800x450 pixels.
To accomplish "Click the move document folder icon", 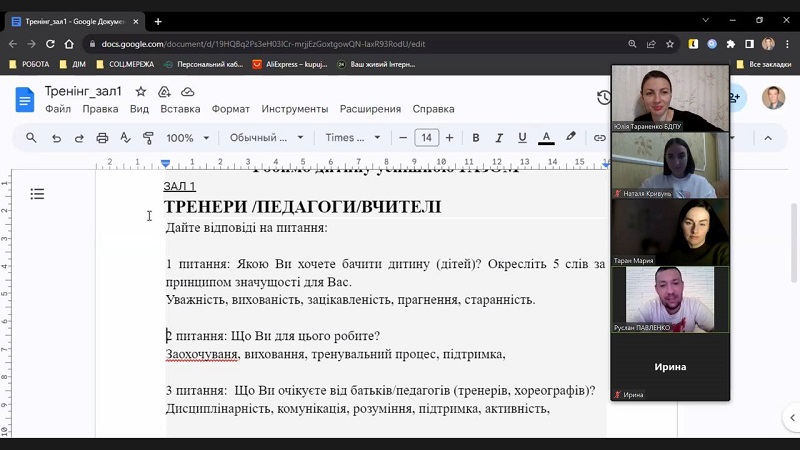I will coord(164,91).
